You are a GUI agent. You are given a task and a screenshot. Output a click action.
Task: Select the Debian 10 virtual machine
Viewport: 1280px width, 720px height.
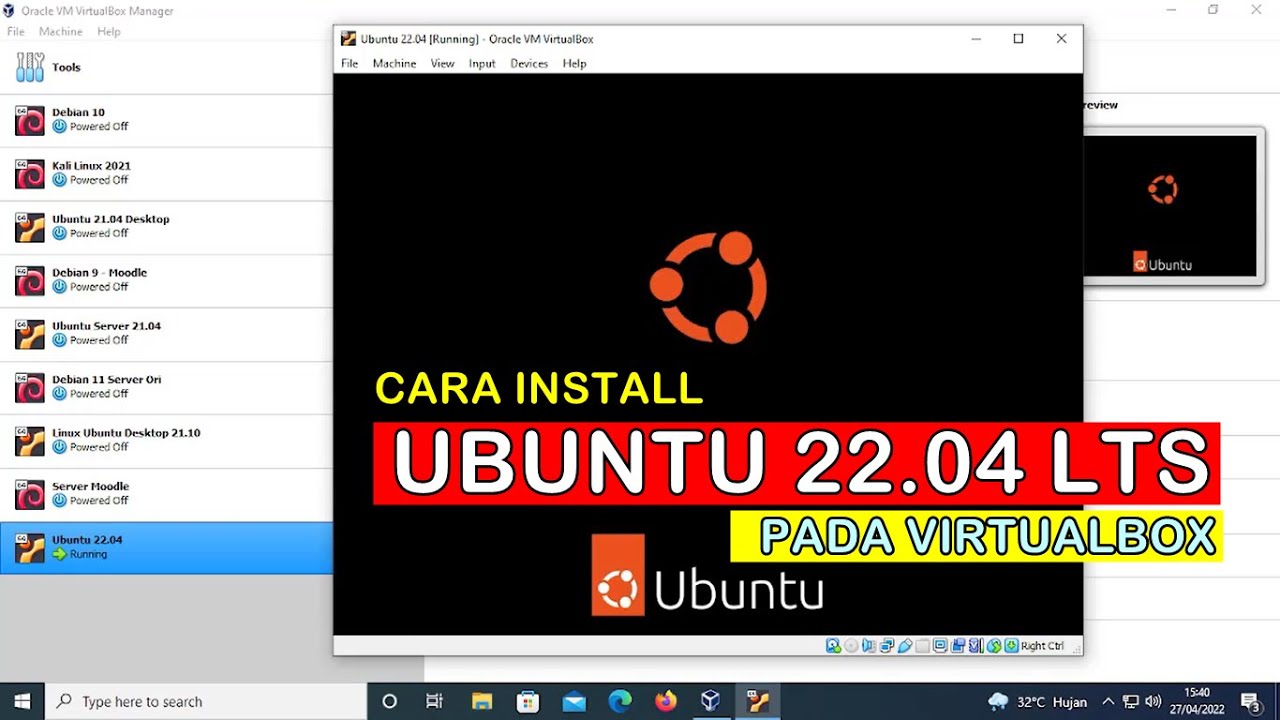coord(166,120)
